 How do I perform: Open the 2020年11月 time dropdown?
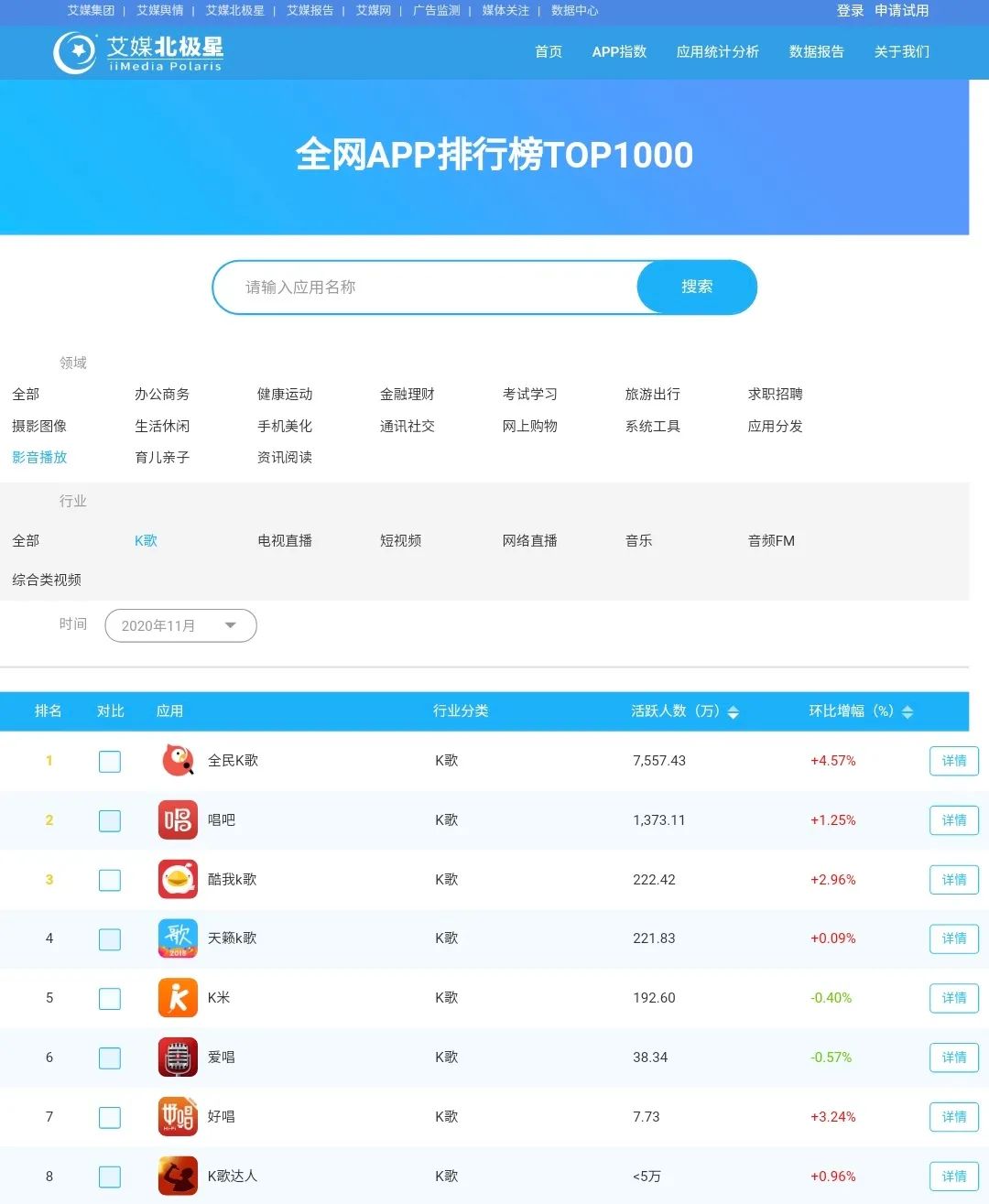pos(180,625)
